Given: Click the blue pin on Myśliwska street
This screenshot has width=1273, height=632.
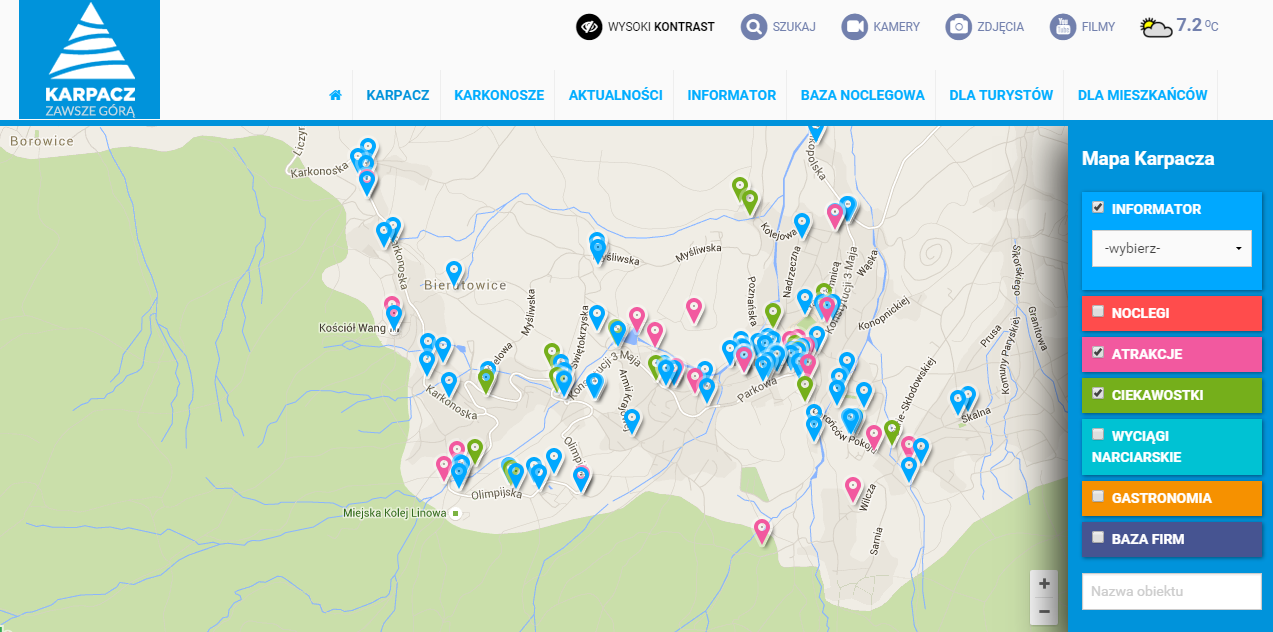Looking at the screenshot, I should pos(598,250).
